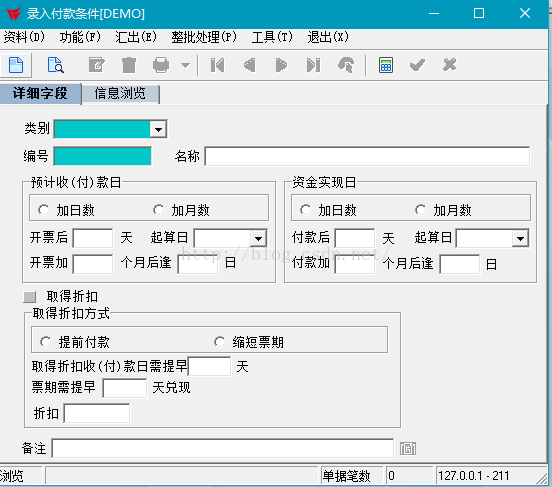Click the 取得折扣收(付)款日需提早 days field
This screenshot has height=487, width=552.
[x=210, y=366]
